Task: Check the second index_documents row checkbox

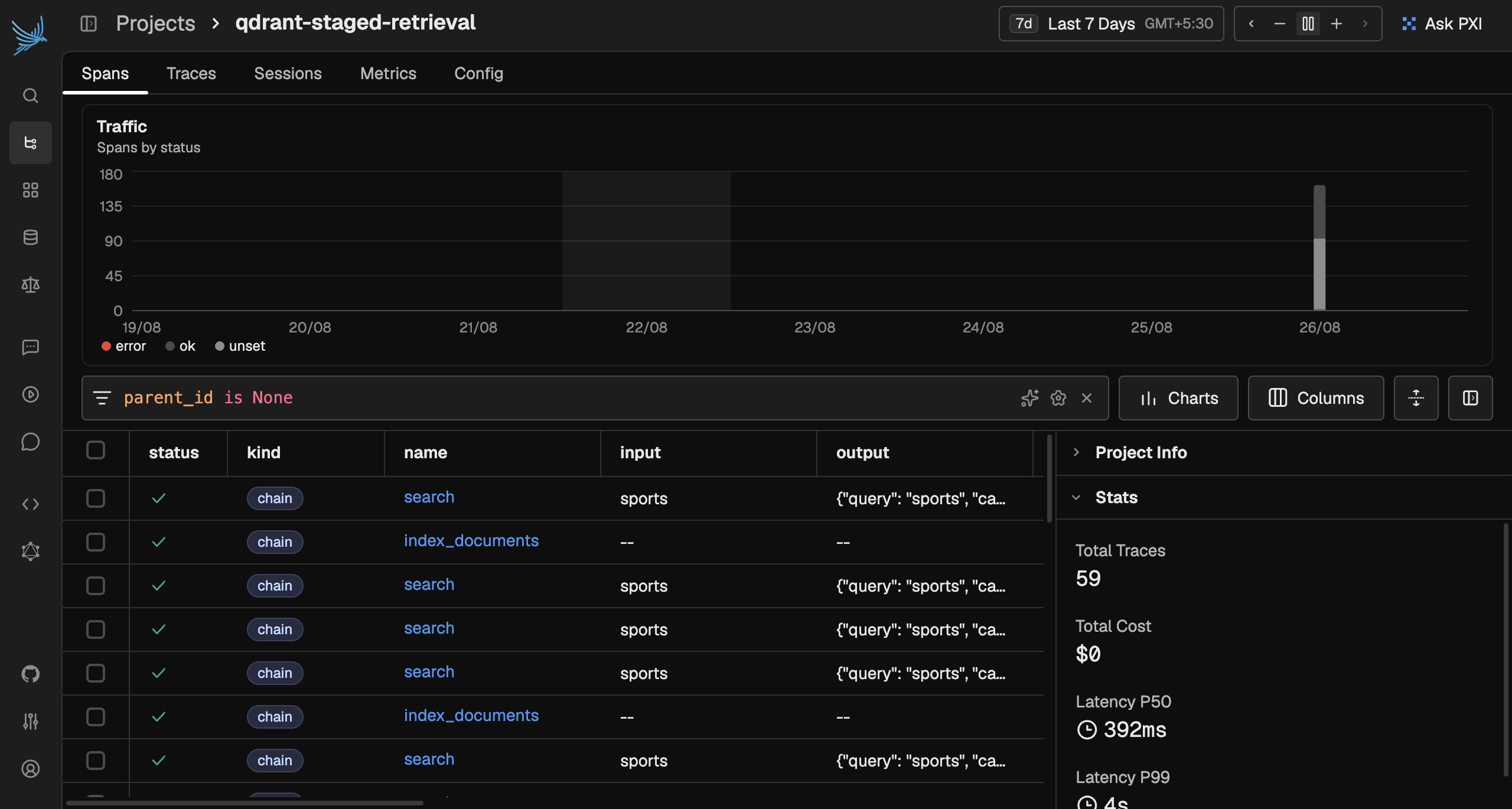Action: point(96,717)
